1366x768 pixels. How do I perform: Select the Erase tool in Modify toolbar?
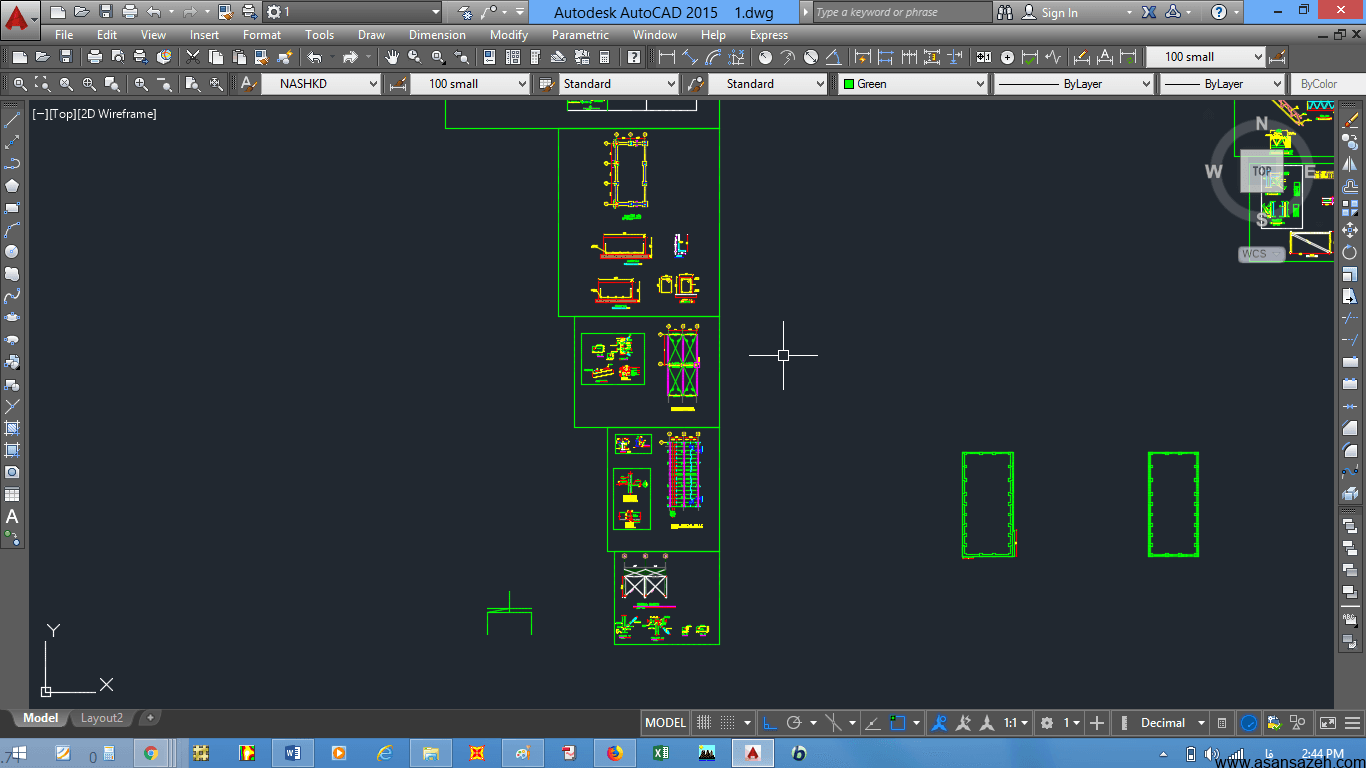click(x=1350, y=120)
